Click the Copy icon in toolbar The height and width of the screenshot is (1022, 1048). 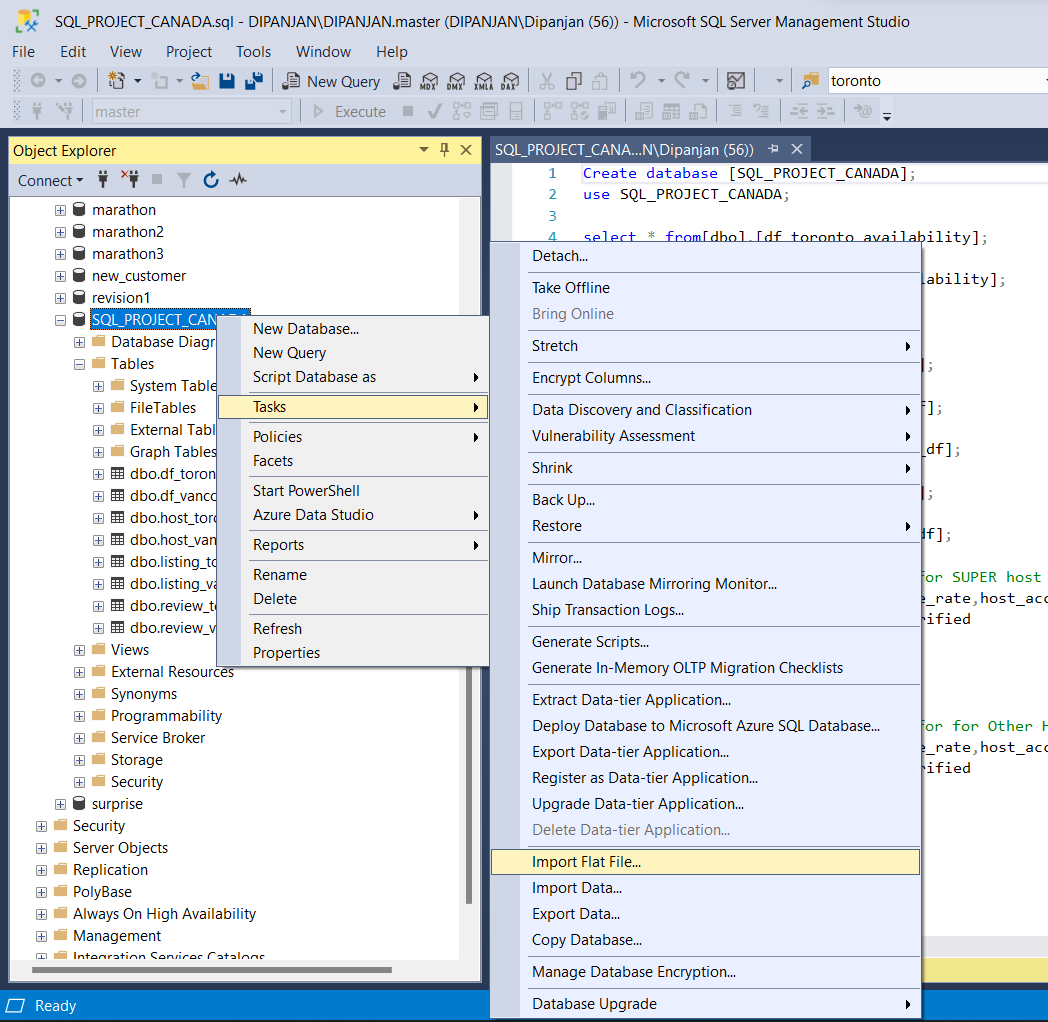573,82
